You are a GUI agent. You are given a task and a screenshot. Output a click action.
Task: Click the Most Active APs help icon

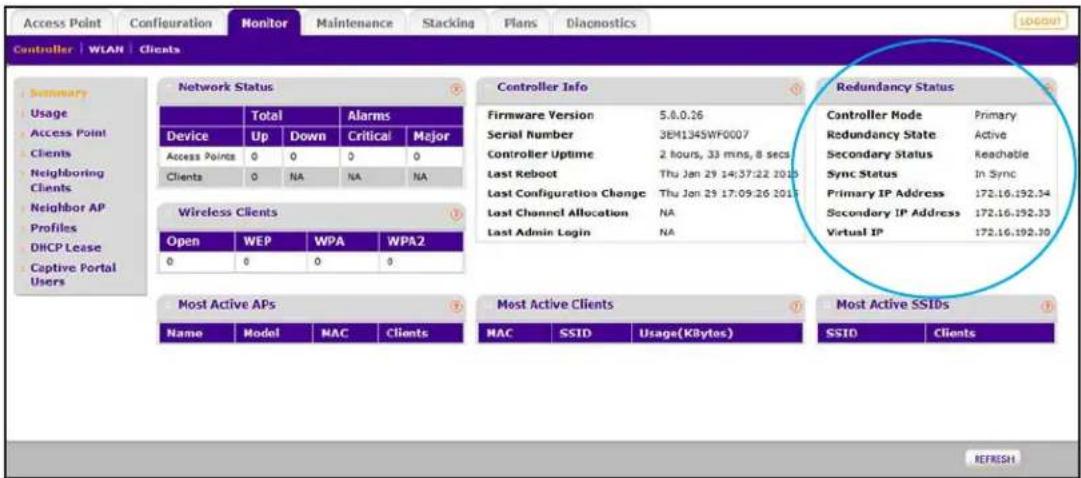(x=455, y=306)
